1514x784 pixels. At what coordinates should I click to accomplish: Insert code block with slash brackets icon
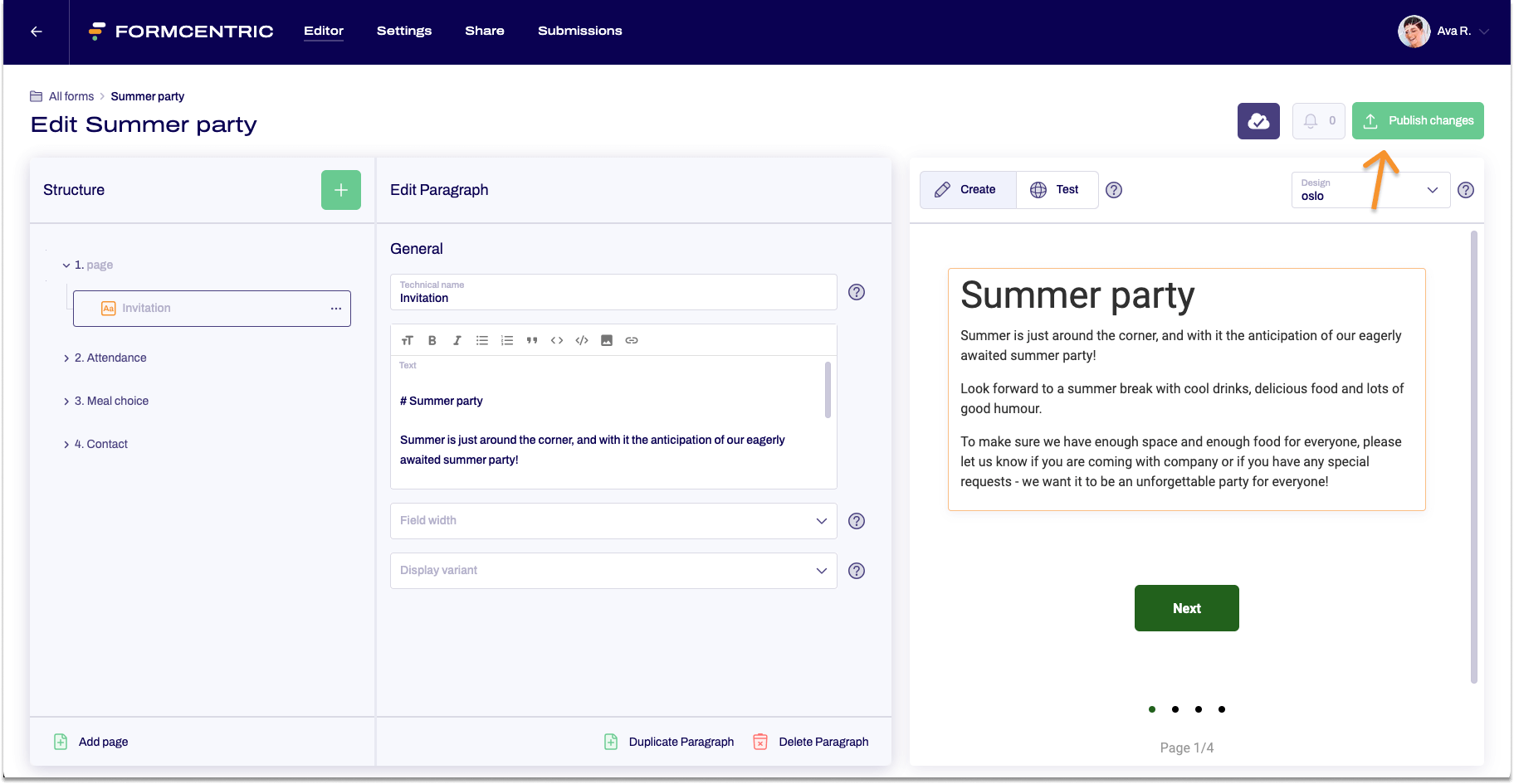[x=582, y=340]
